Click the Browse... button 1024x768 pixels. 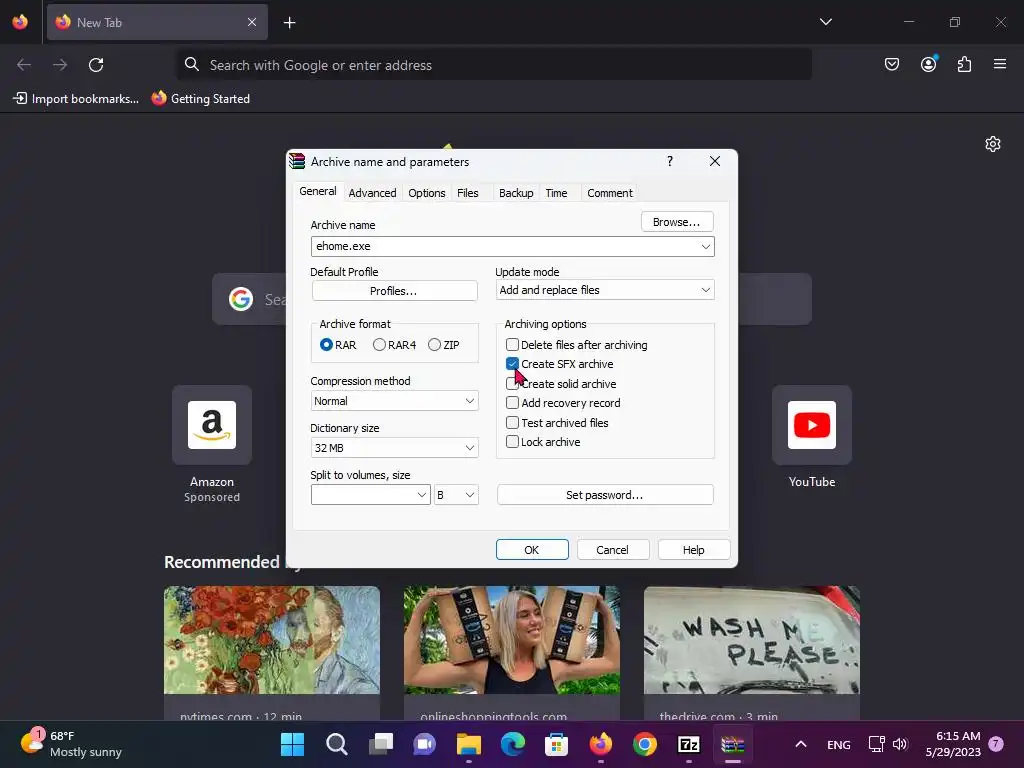pos(677,222)
